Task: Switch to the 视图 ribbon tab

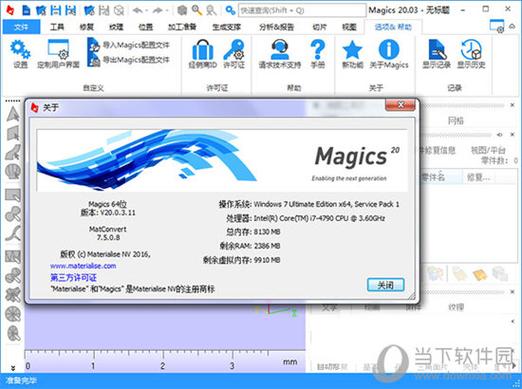Action: pos(349,27)
